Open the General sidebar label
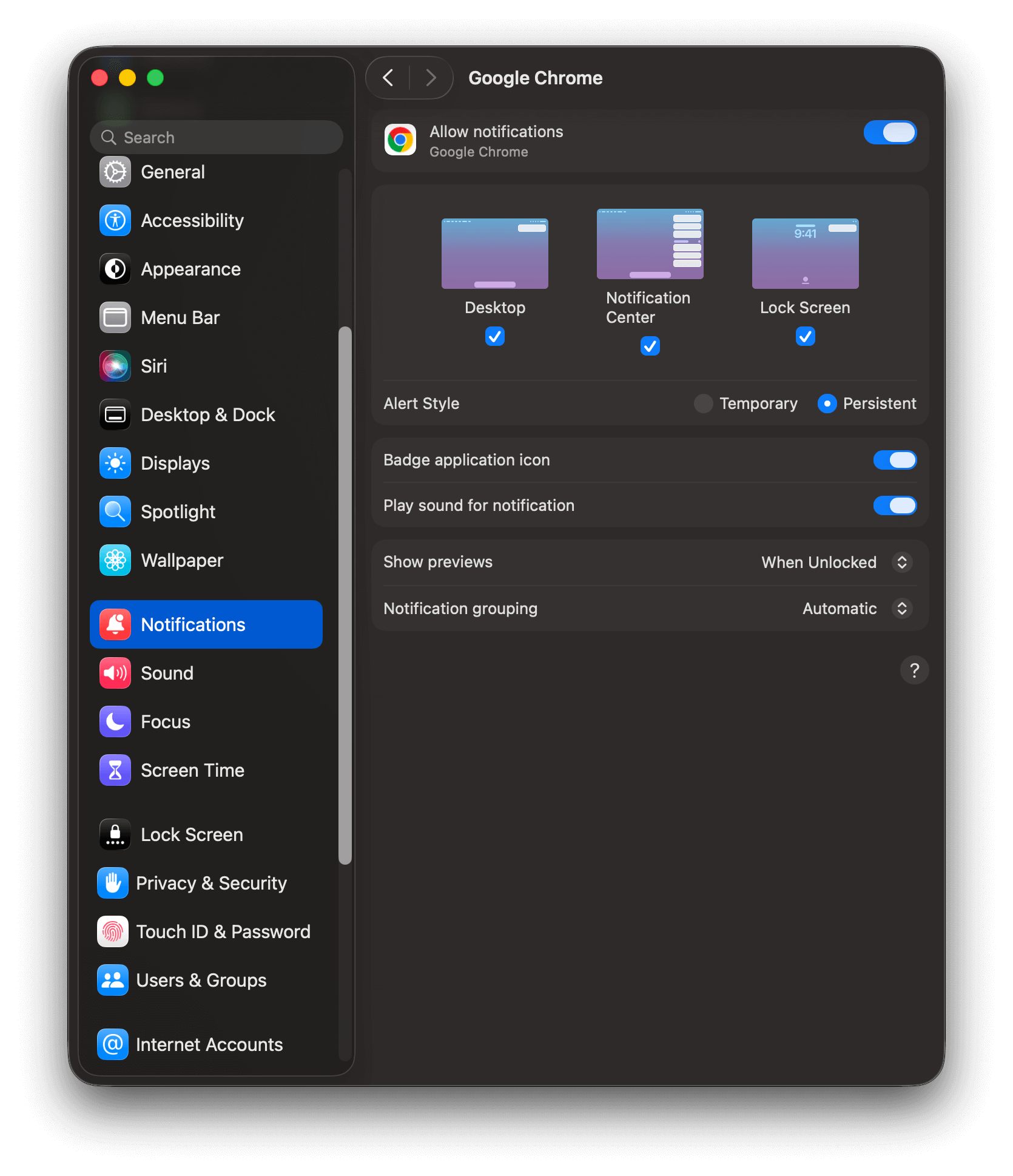The height and width of the screenshot is (1176, 1013). [x=173, y=172]
